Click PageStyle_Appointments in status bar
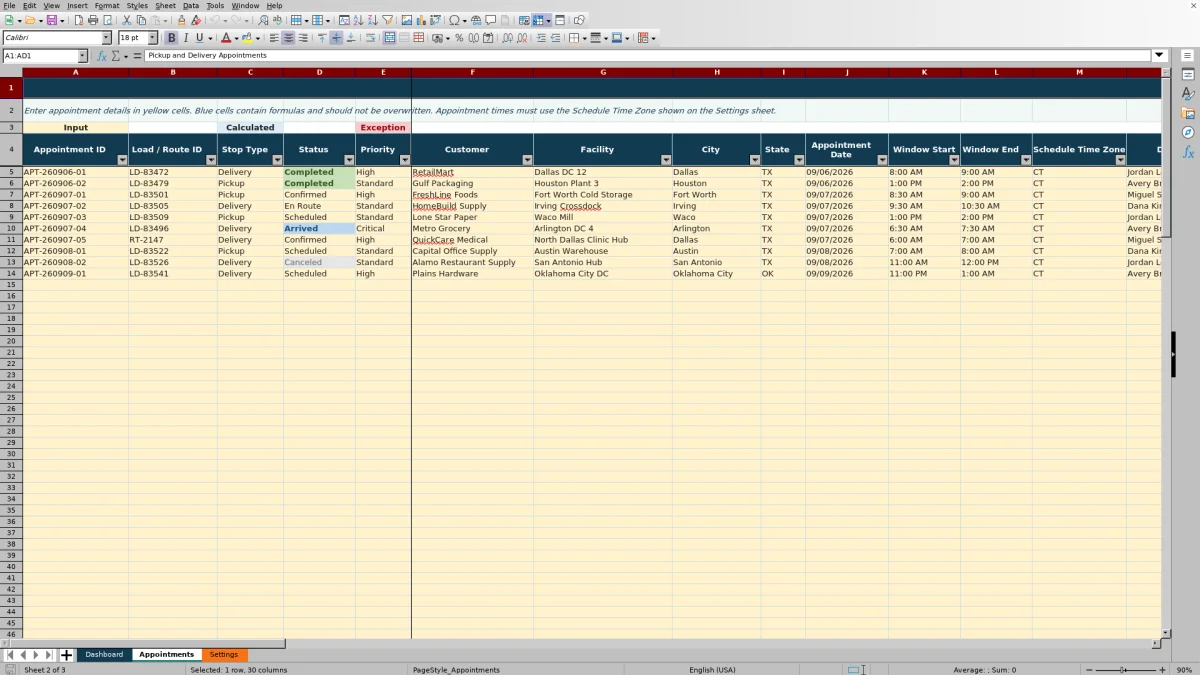The image size is (1200, 675). [x=456, y=670]
